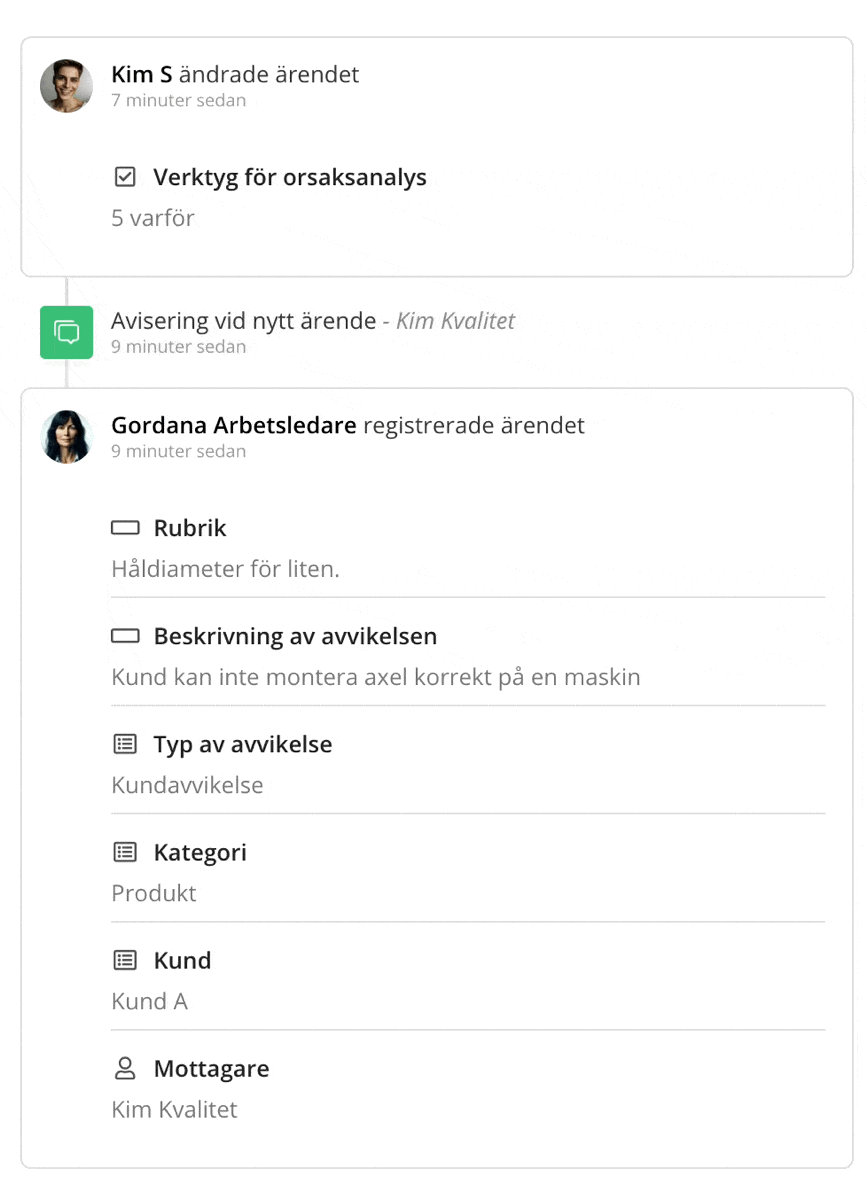Image resolution: width=867 pixels, height=1200 pixels.
Task: Open the Kategori selection showing Produkt
Action: [x=153, y=893]
